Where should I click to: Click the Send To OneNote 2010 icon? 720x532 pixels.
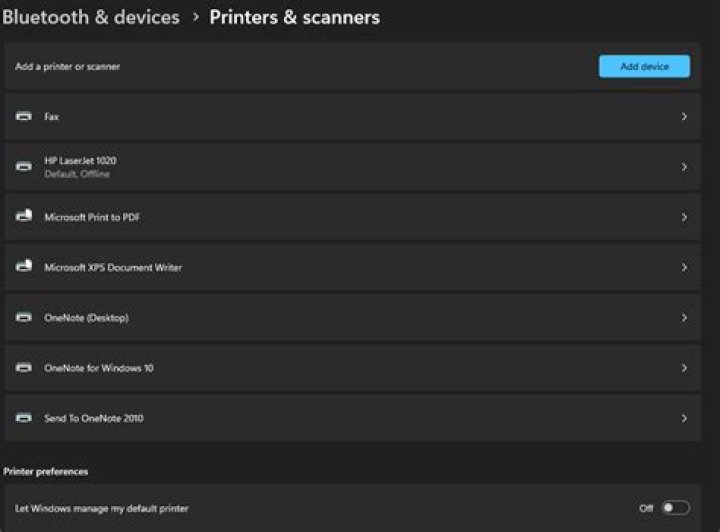tap(24, 418)
